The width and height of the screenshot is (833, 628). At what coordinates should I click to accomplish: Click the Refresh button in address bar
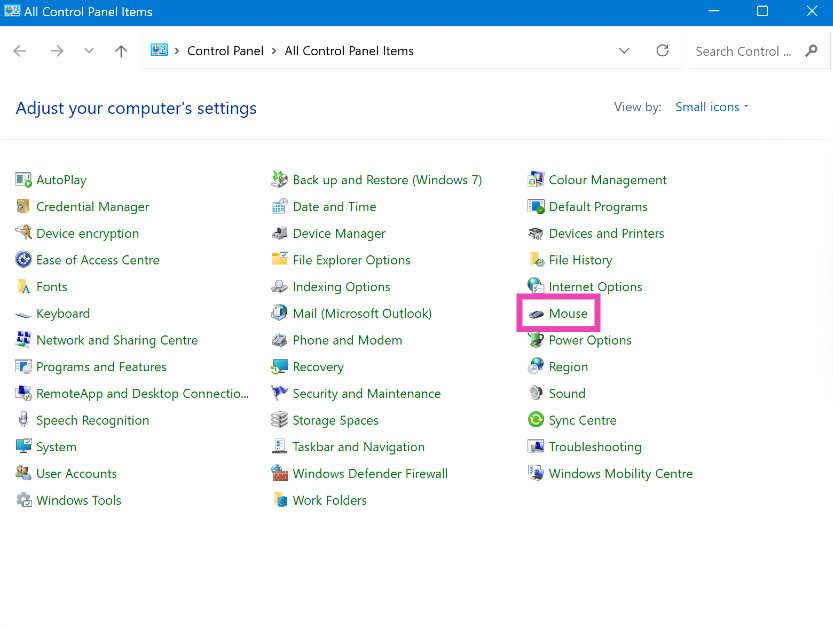point(662,51)
